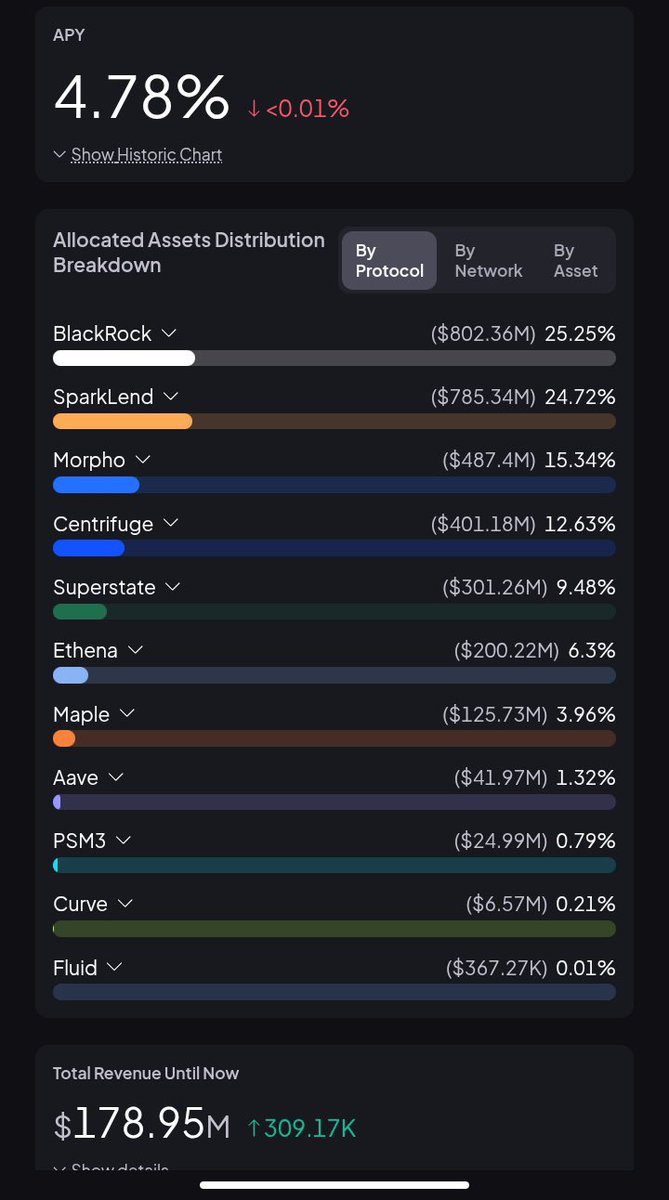Click the Morpho blue allocation bar

(x=96, y=485)
